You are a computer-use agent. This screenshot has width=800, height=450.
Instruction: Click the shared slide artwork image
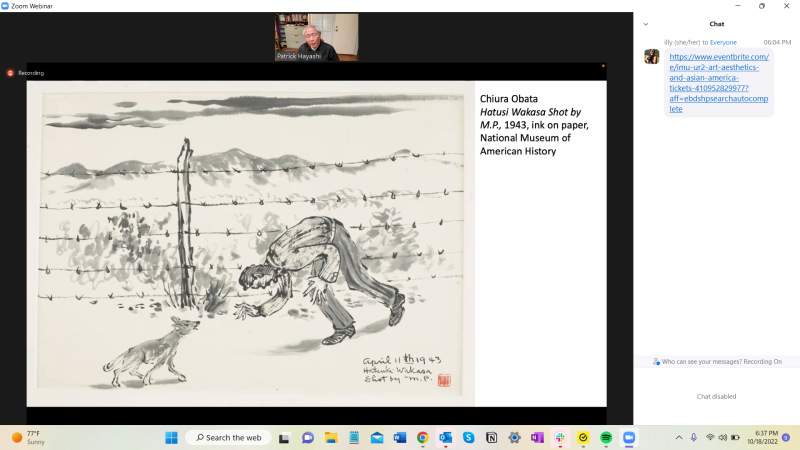point(250,243)
